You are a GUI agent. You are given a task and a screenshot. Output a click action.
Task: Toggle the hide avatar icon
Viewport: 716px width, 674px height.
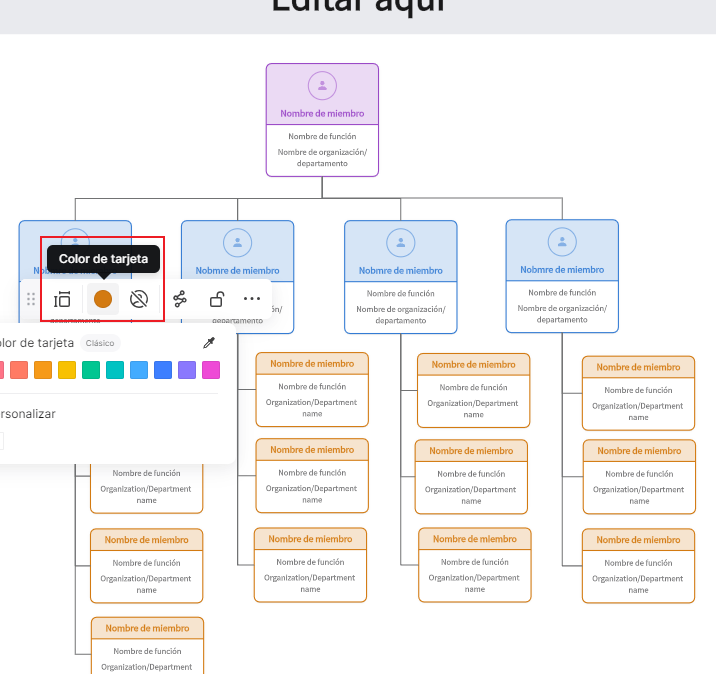tap(139, 299)
